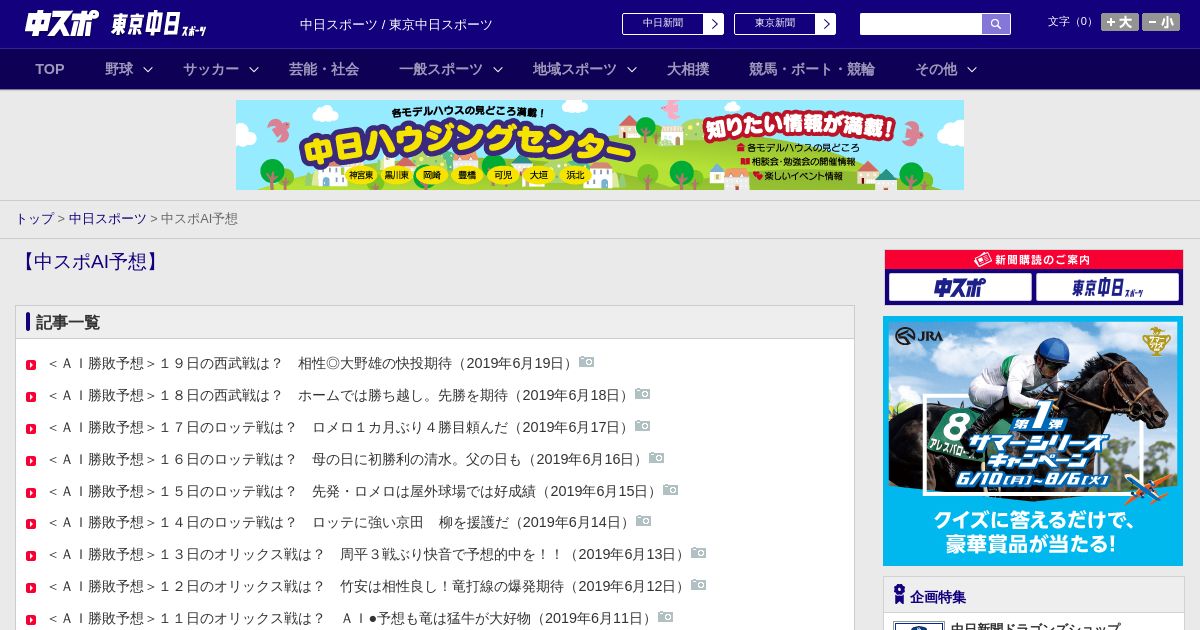Open the 一般スポーツ menu
This screenshot has height=630, width=1200.
tap(441, 69)
